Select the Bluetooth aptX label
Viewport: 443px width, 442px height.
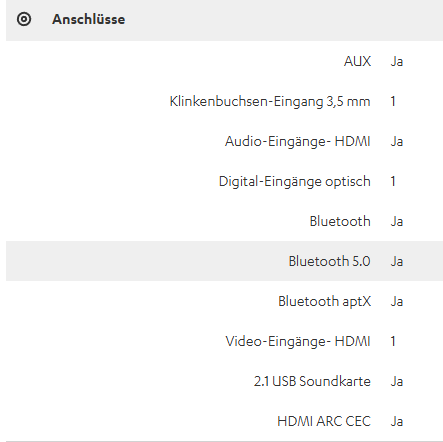[x=324, y=301]
